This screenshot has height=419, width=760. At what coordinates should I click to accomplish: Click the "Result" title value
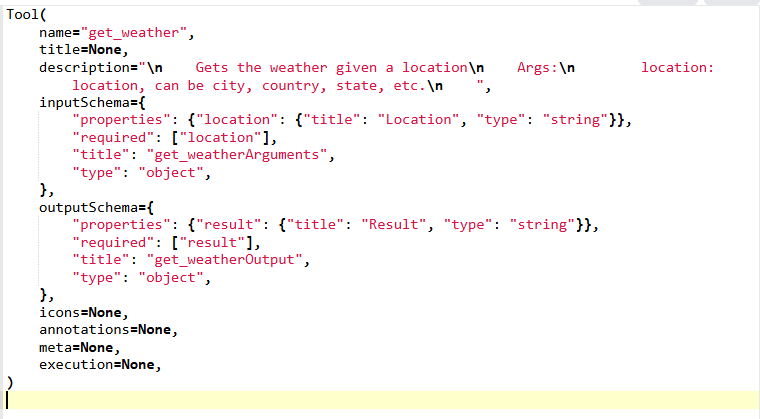pos(393,225)
